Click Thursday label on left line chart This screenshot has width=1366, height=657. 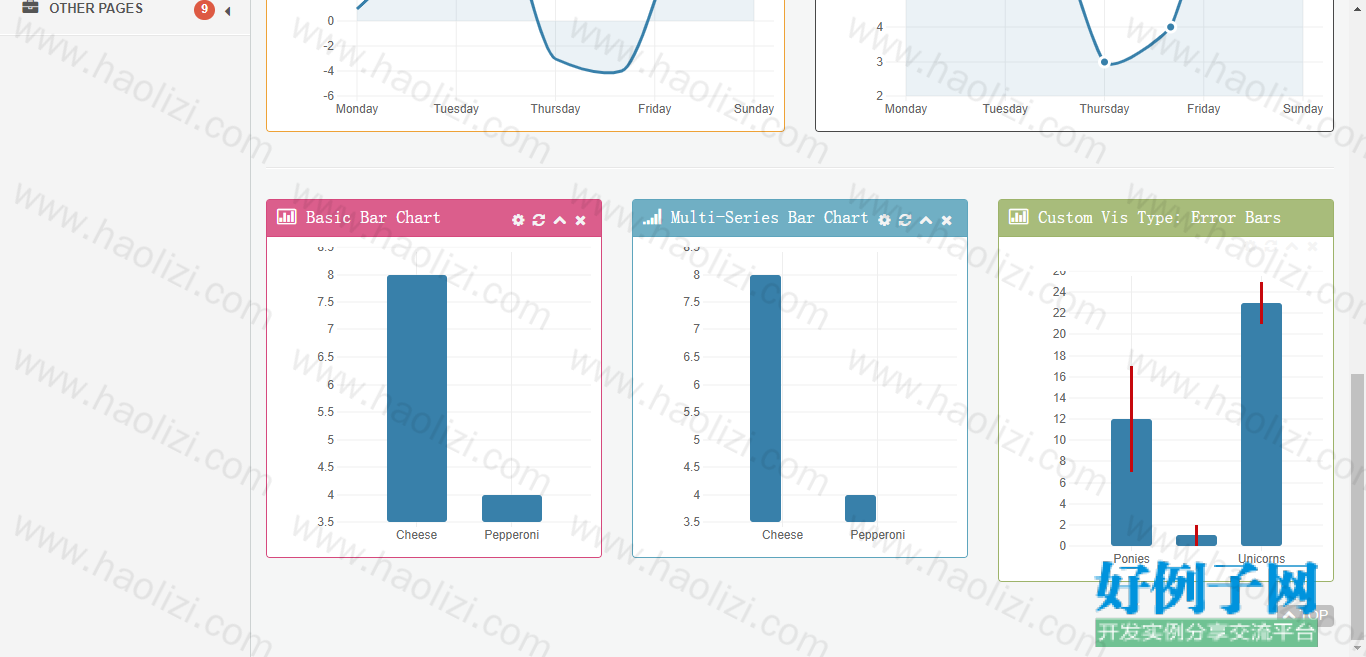[x=556, y=109]
